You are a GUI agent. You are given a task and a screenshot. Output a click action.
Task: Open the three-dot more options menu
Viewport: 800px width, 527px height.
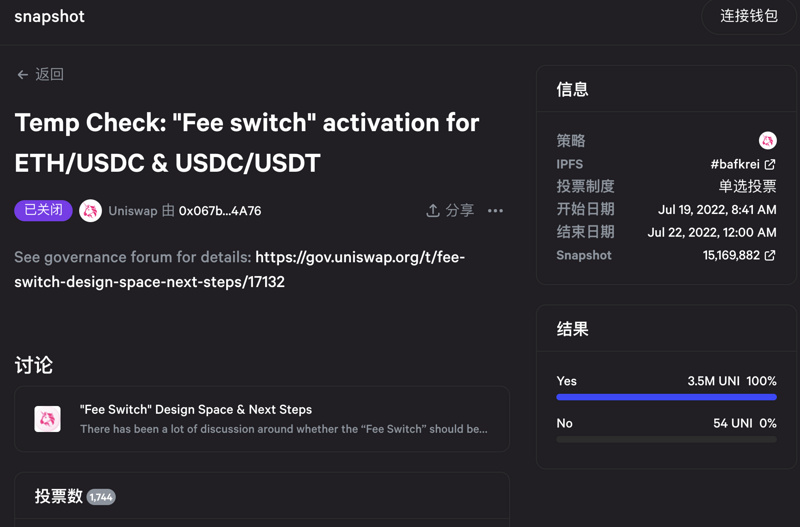495,211
